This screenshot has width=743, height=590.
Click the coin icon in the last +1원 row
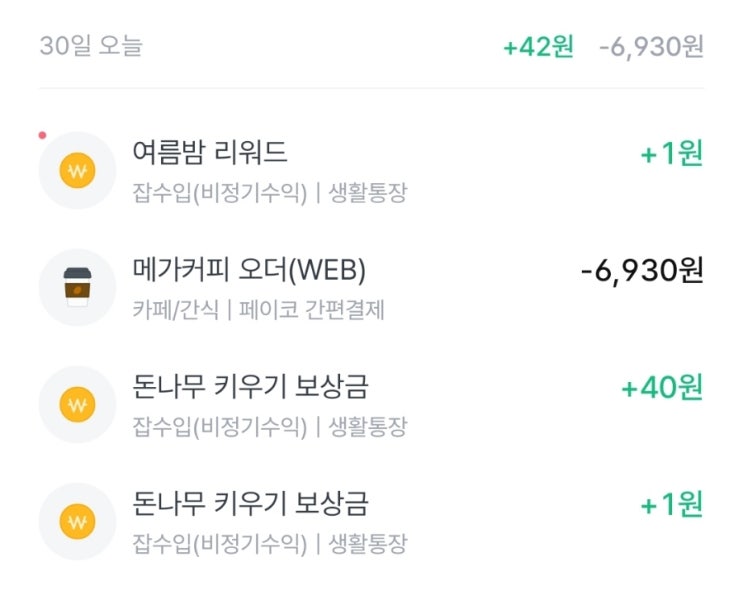tap(77, 521)
